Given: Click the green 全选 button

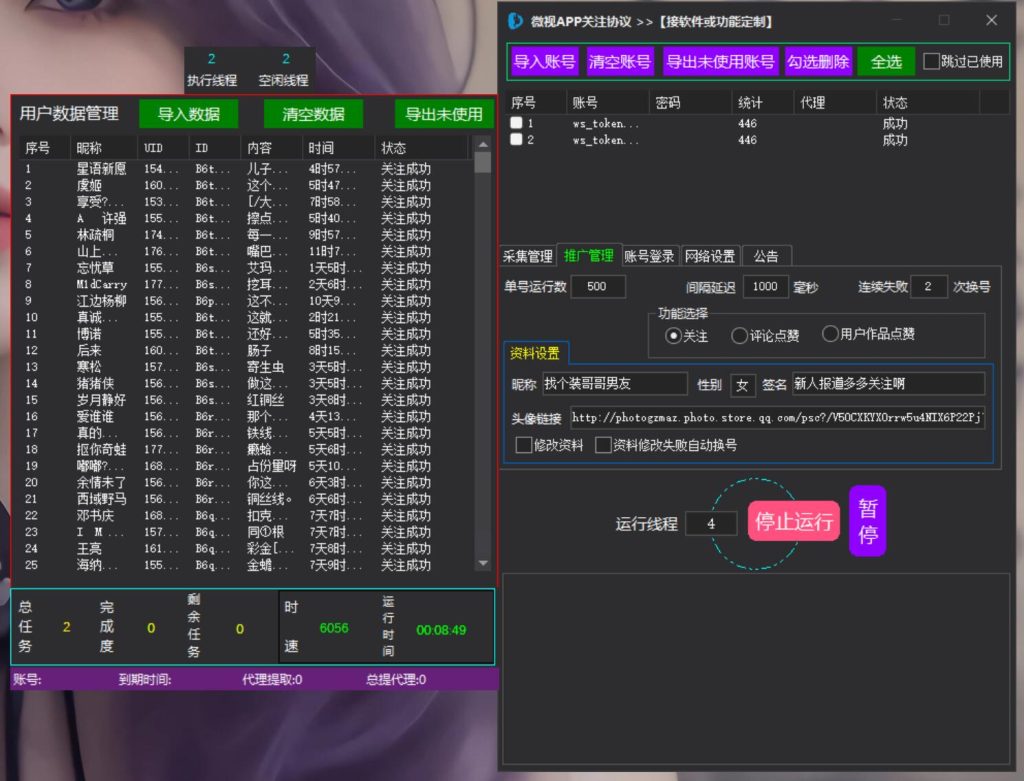Looking at the screenshot, I should [886, 62].
